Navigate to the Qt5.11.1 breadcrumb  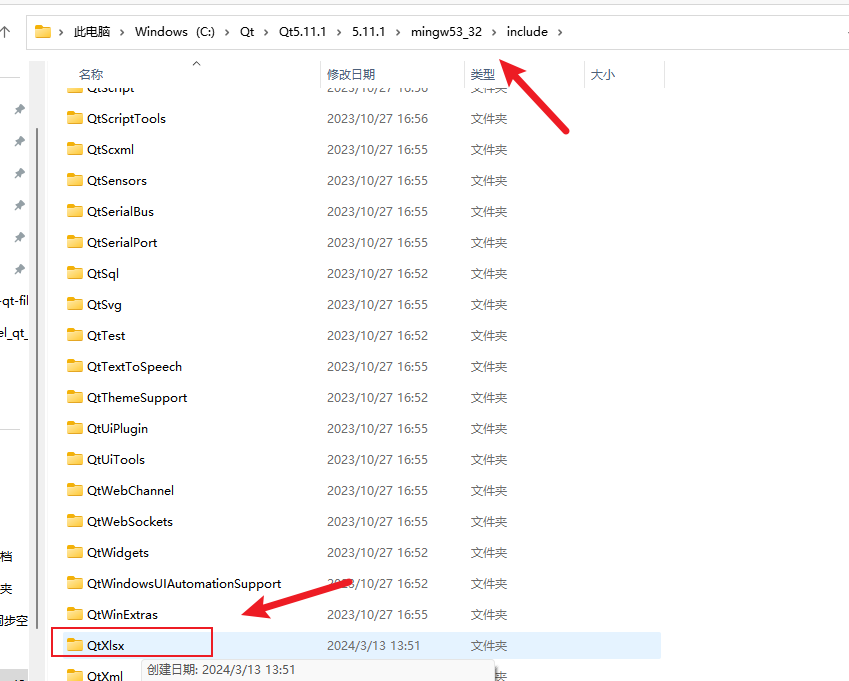303,32
